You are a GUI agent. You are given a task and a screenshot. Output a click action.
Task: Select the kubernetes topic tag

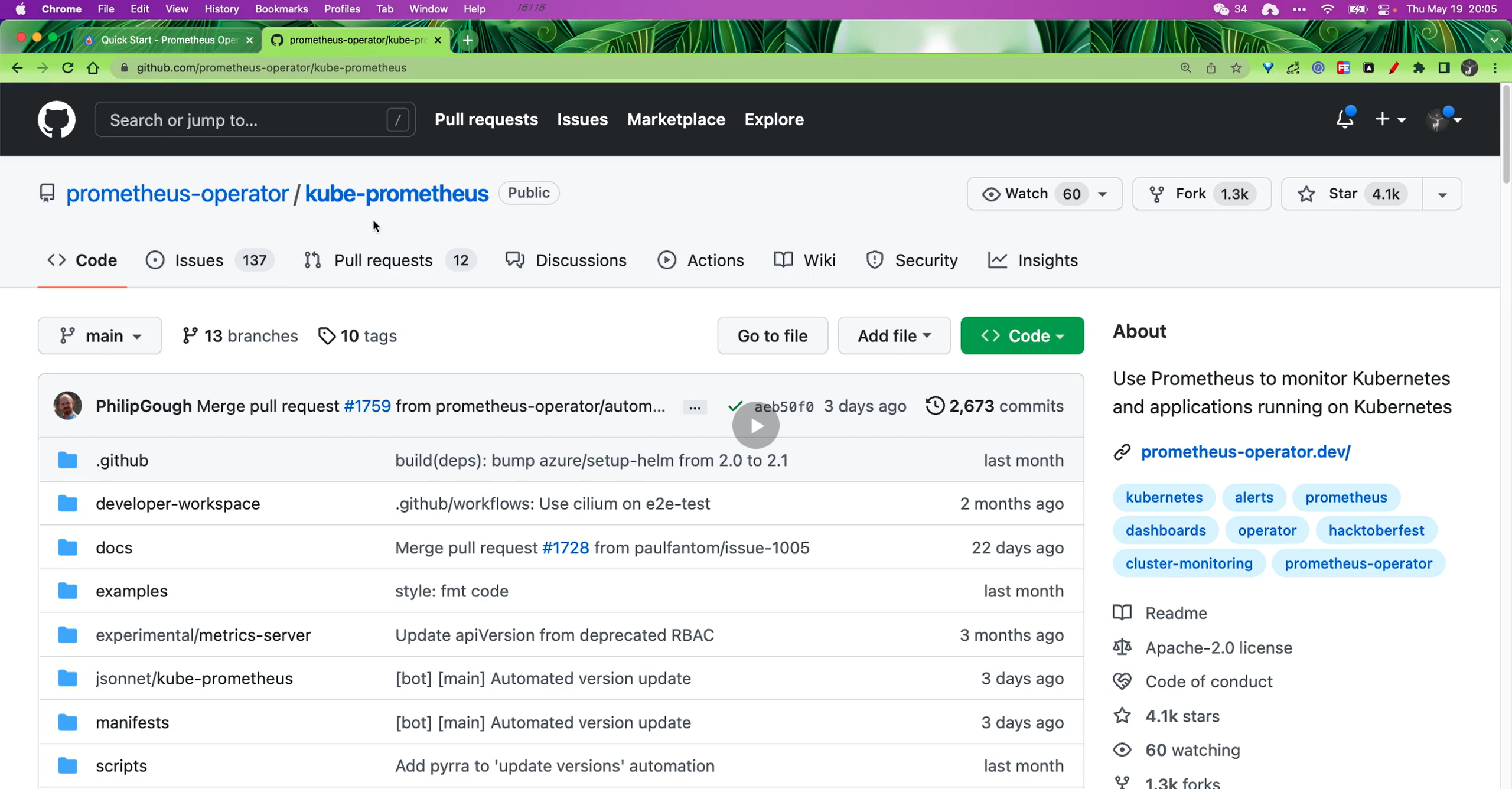coord(1164,497)
